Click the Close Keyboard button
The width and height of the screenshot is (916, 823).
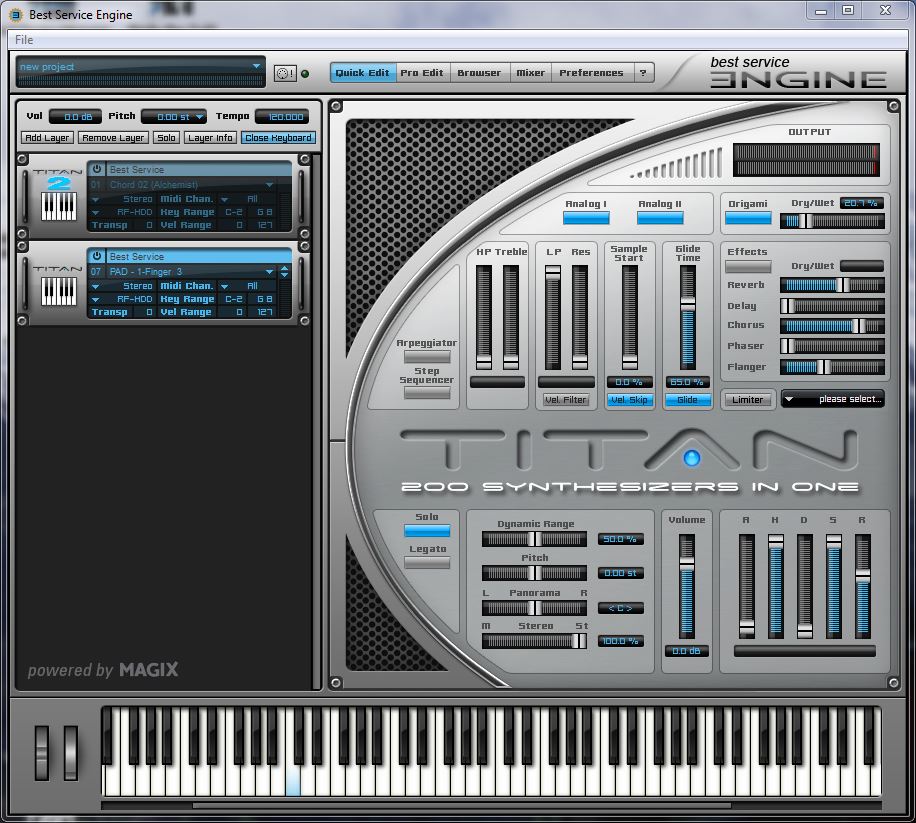[x=278, y=138]
